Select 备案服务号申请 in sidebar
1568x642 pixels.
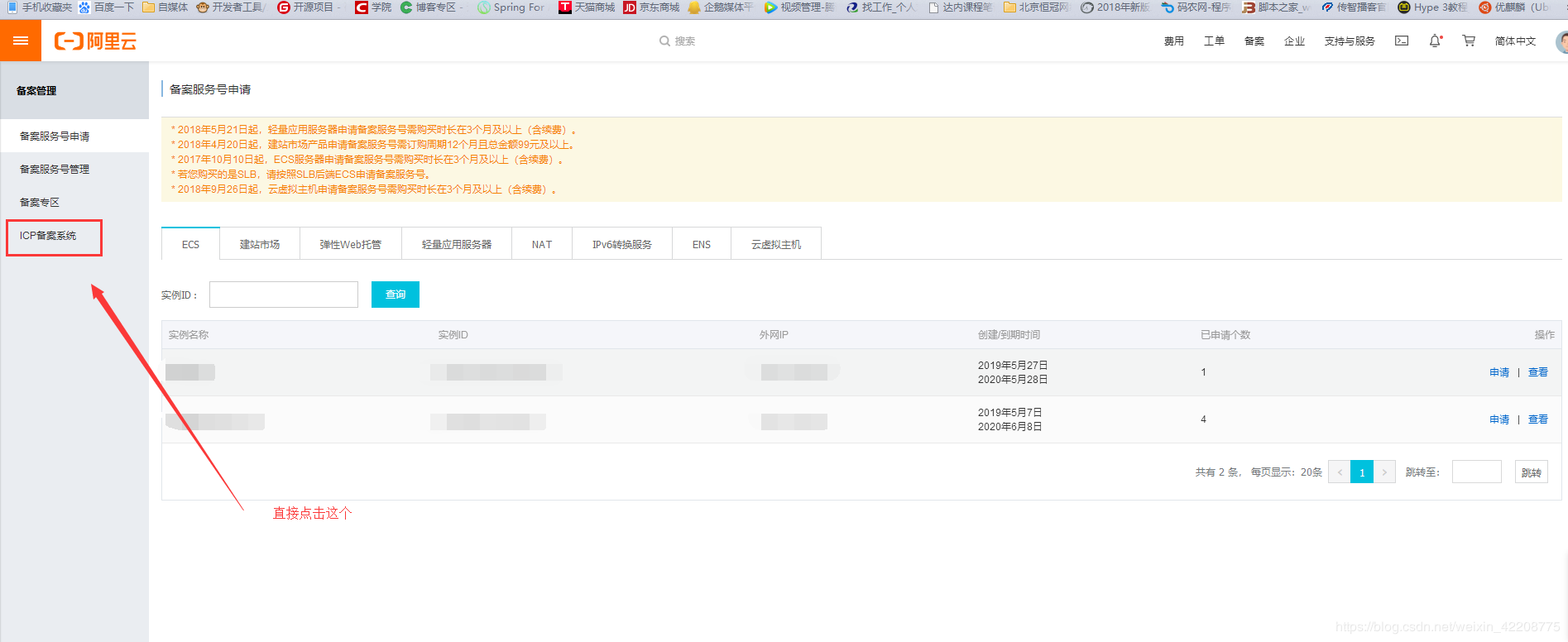pyautogui.click(x=74, y=136)
